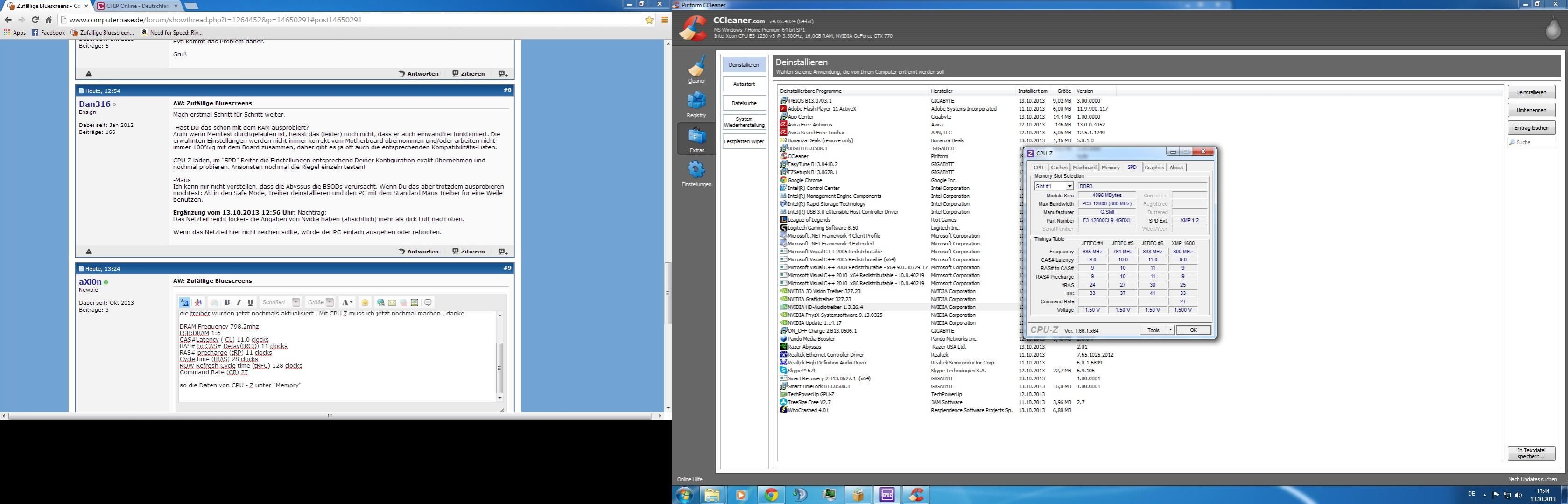Expand the Slot #1 dropdown in CPU-Z
The width and height of the screenshot is (1568, 504).
pos(1069,186)
